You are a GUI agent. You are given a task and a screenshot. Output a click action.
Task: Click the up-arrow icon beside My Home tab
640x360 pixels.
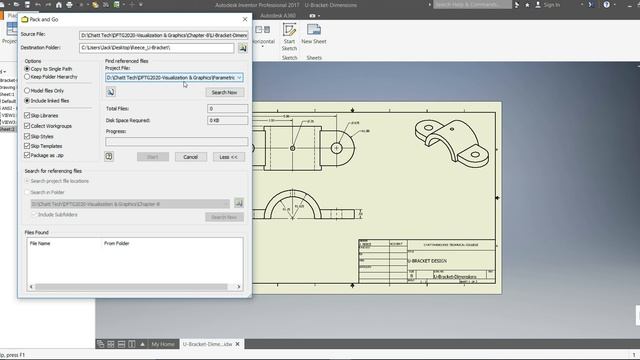(142, 344)
